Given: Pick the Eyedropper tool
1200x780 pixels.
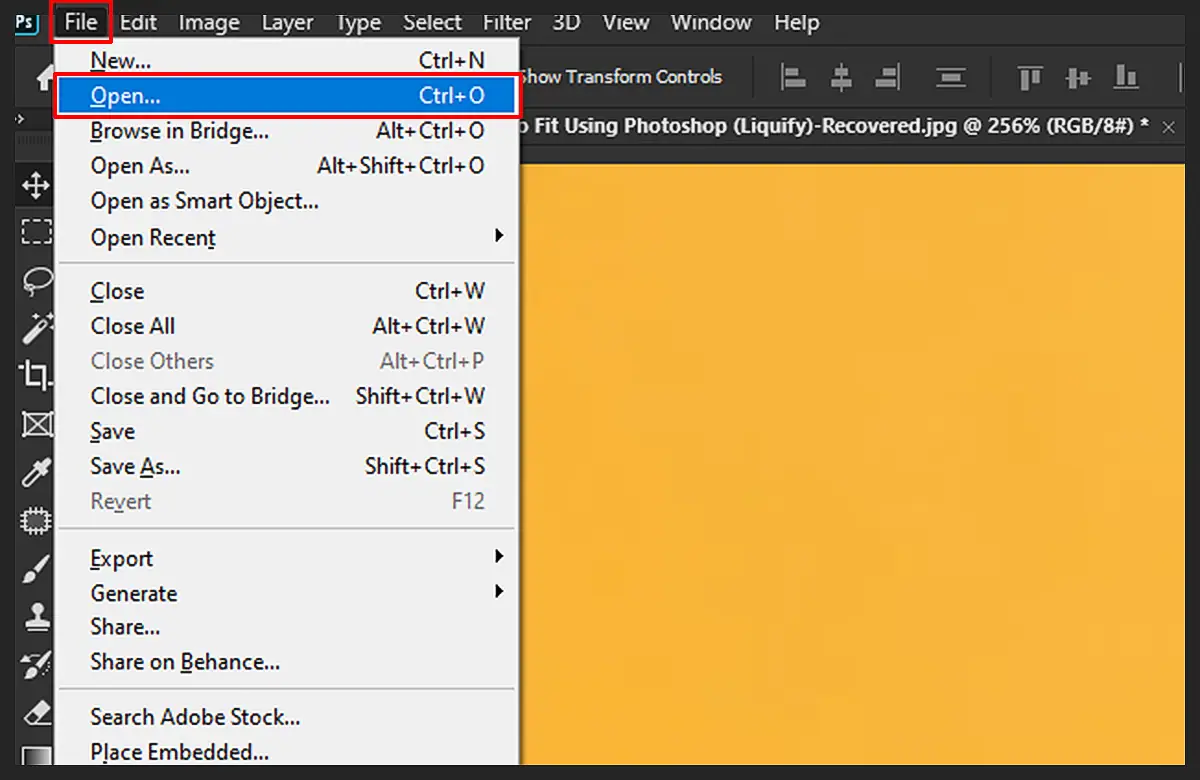Looking at the screenshot, I should (x=35, y=472).
